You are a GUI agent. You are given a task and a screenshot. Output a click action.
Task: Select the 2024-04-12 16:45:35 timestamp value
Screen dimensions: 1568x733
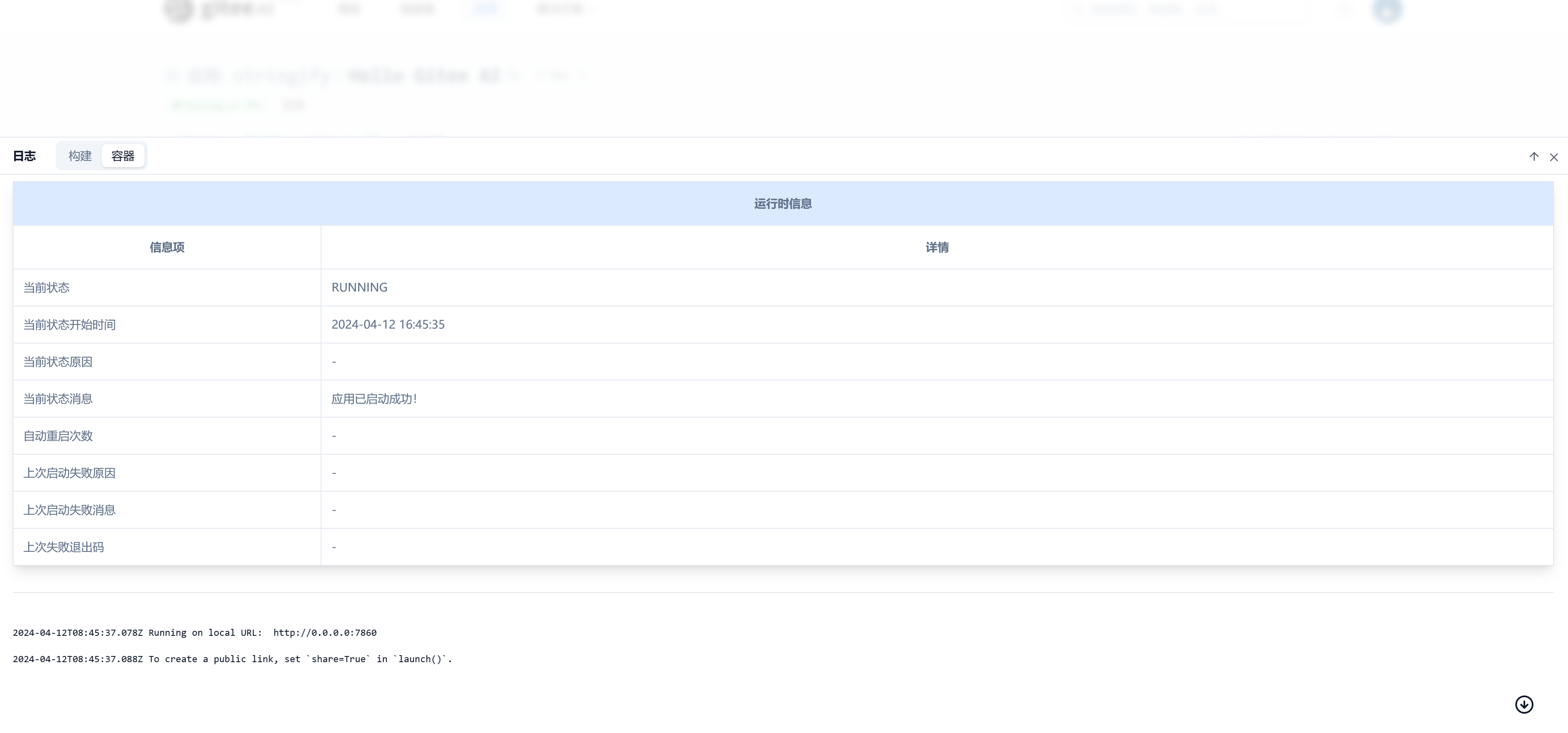(x=388, y=324)
